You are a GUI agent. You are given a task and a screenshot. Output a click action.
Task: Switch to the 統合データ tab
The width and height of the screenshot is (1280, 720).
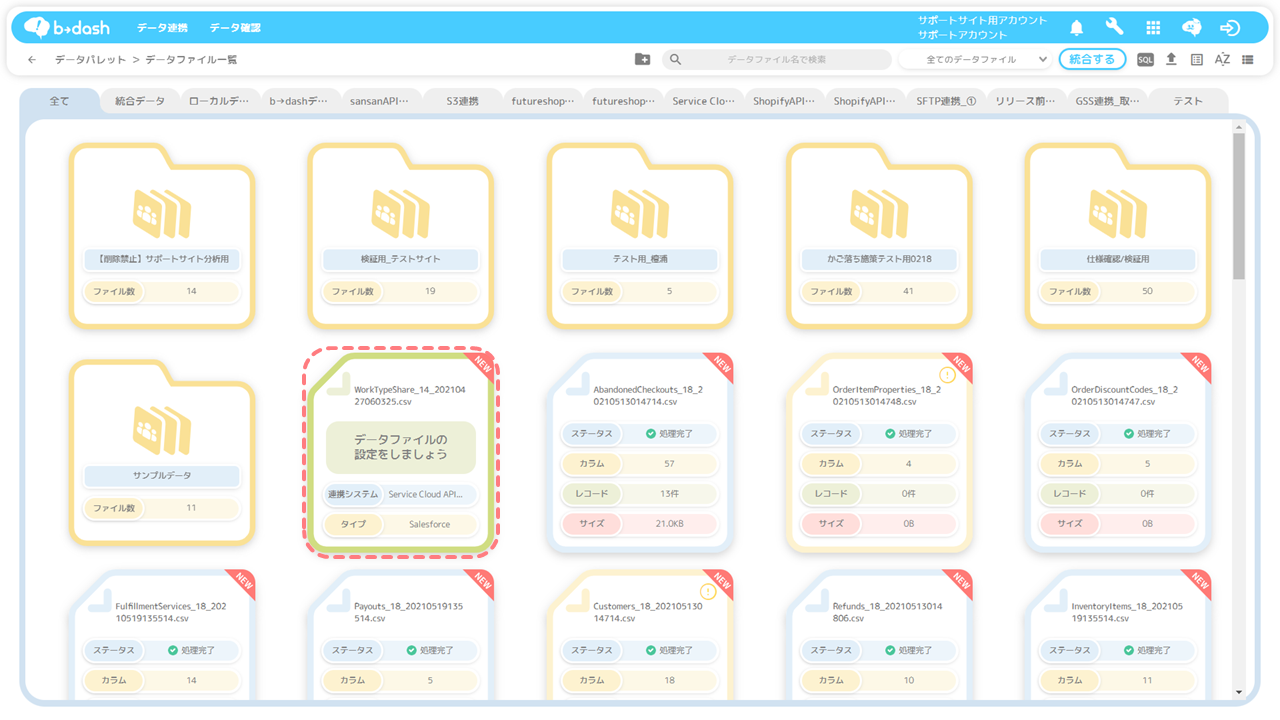[x=140, y=101]
